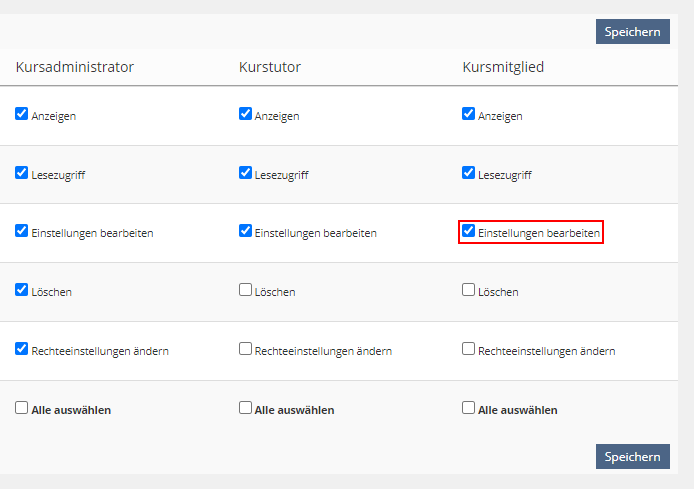Disable Lesezugriff for Kurstutor
The width and height of the screenshot is (694, 489).
245,173
